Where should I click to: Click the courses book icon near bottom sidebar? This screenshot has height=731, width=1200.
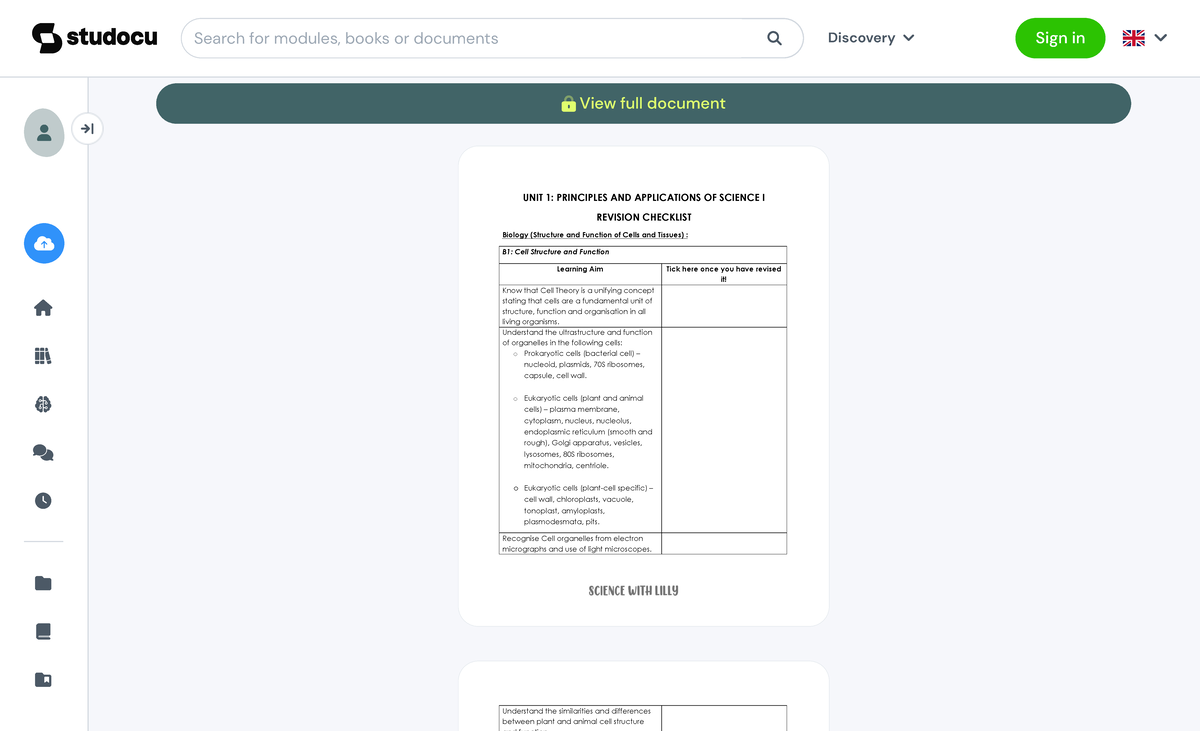click(x=43, y=630)
